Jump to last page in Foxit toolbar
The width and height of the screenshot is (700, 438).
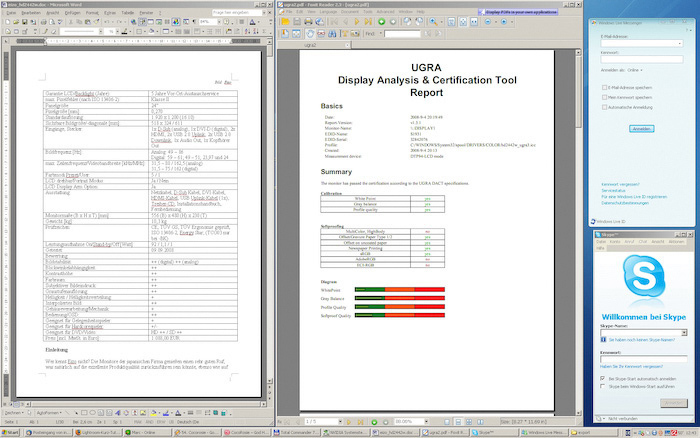click(368, 21)
